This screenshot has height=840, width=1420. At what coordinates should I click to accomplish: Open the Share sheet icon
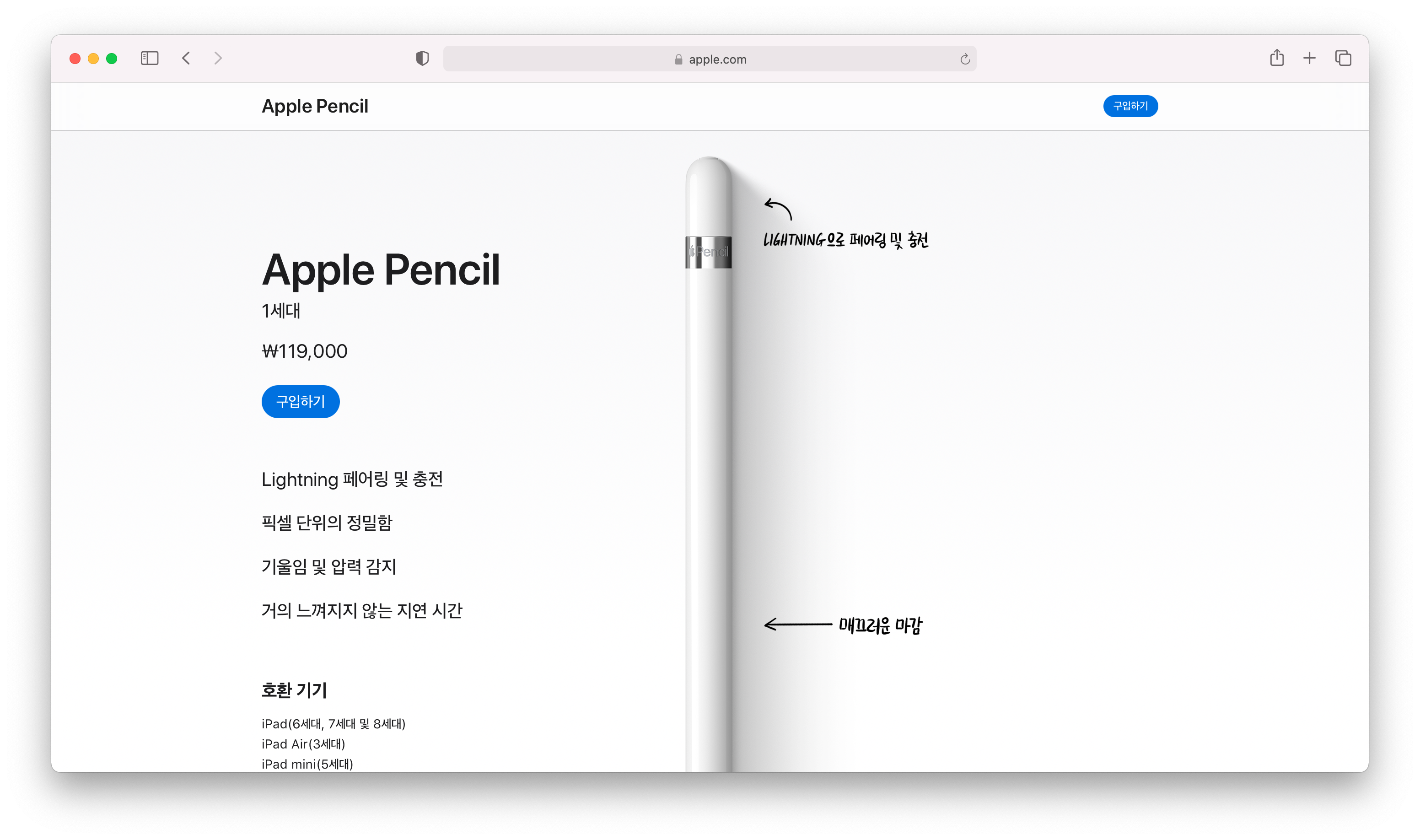click(1276, 58)
